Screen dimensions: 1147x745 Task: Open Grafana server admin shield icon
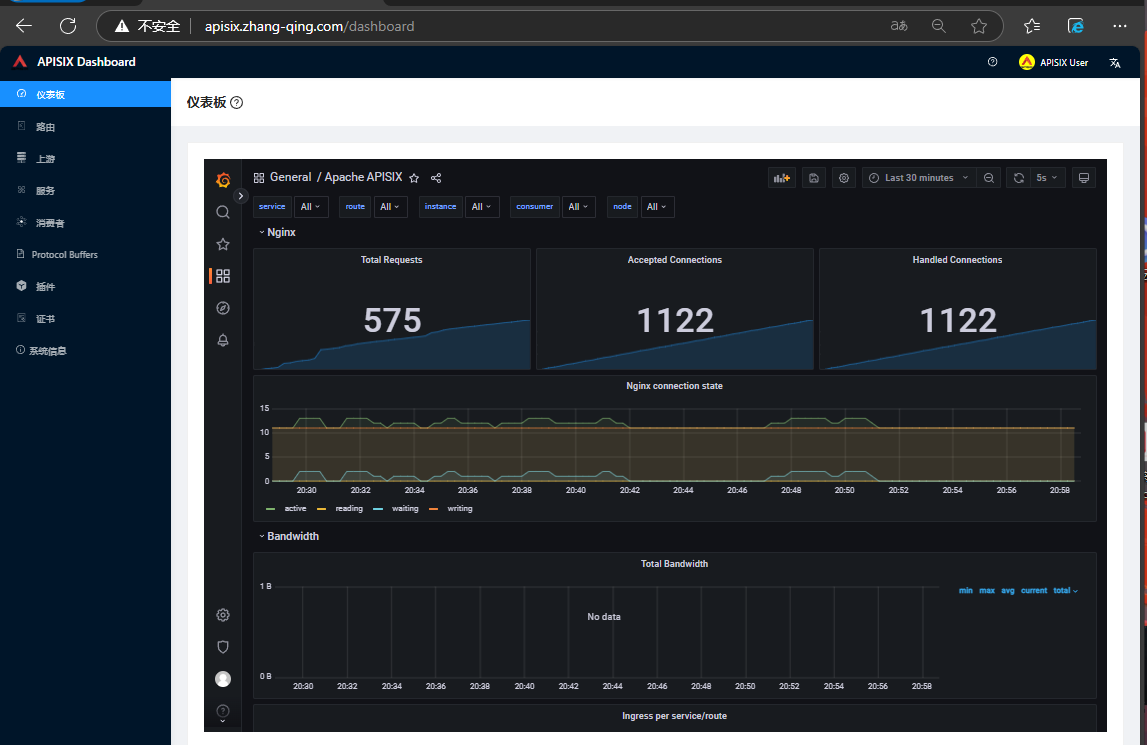[x=223, y=647]
